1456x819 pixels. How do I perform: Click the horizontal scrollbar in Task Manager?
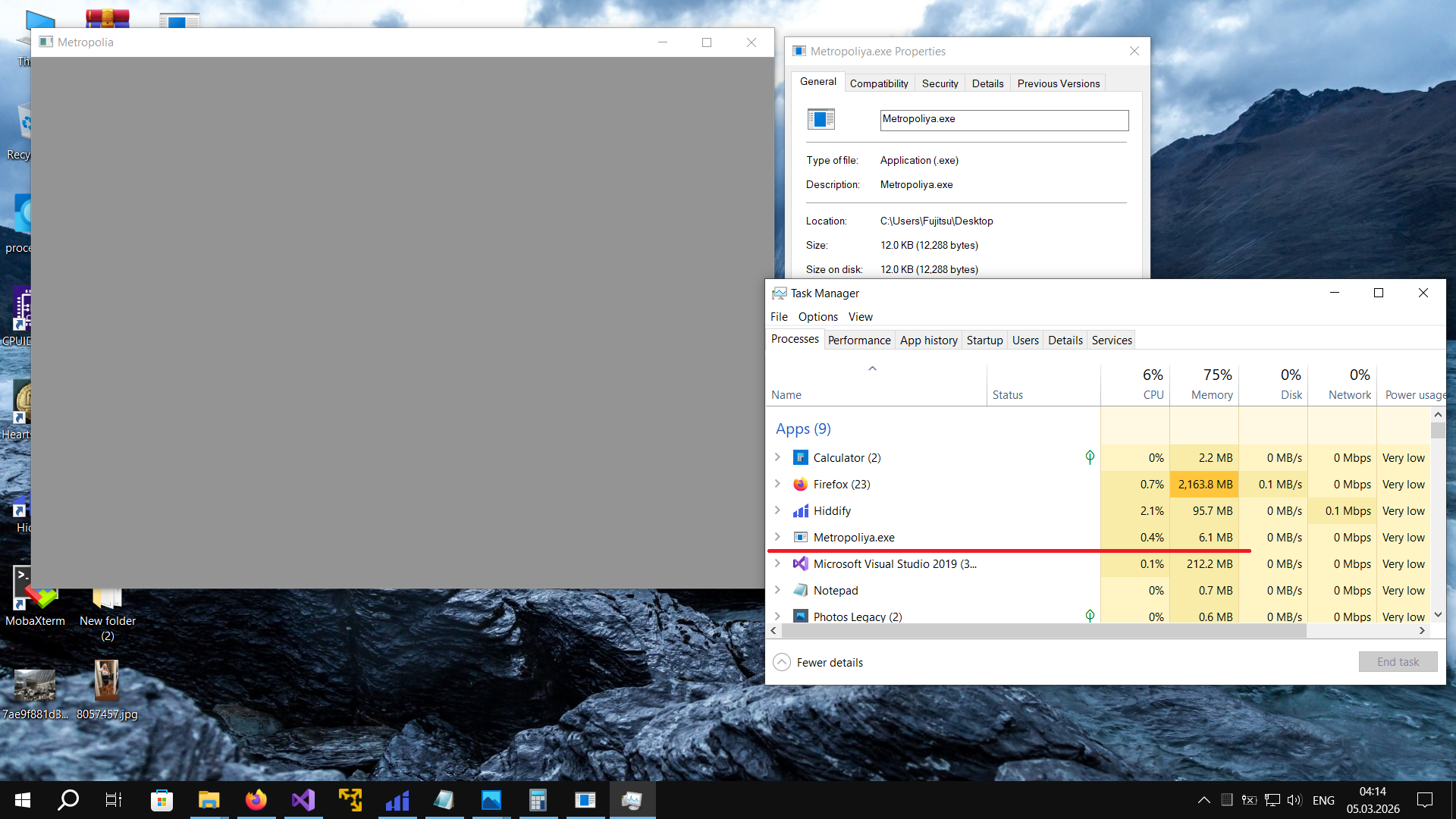(1043, 631)
